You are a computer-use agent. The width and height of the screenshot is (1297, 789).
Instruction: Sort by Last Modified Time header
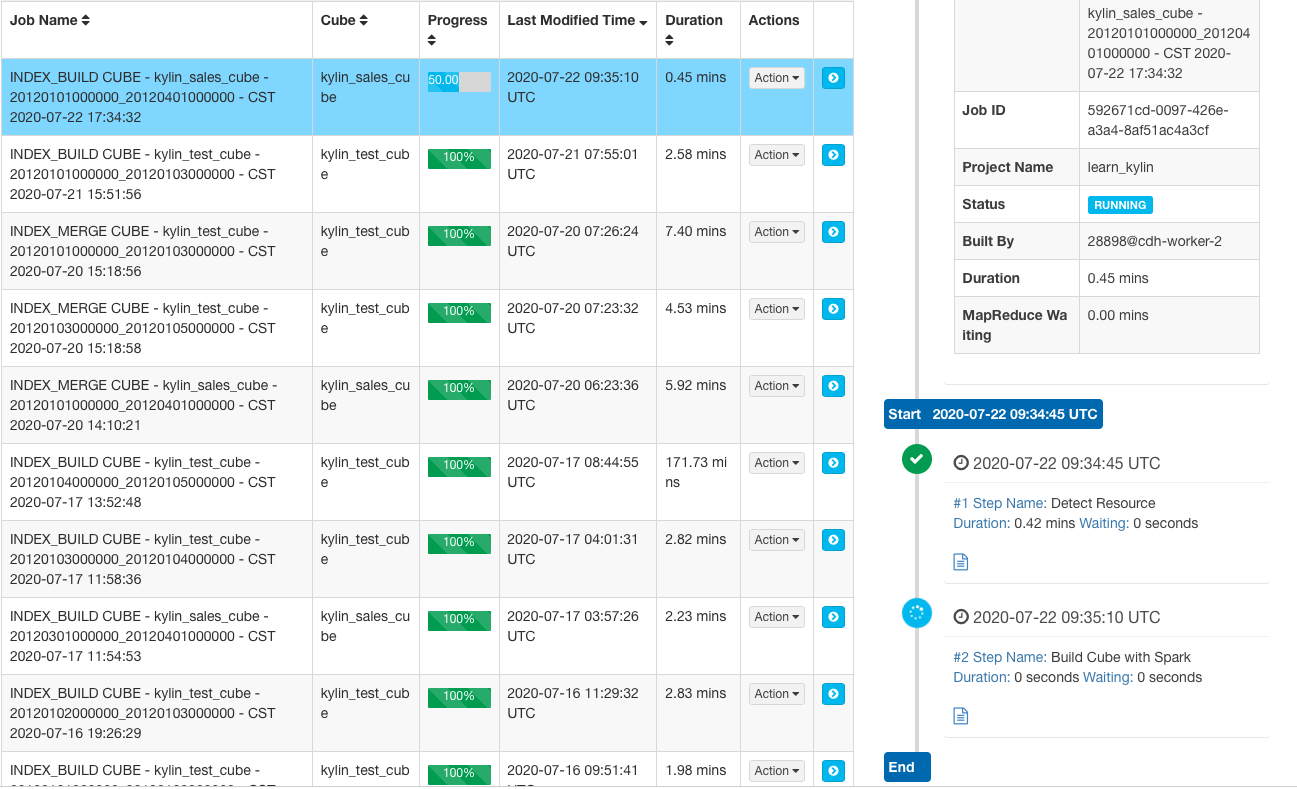click(576, 21)
